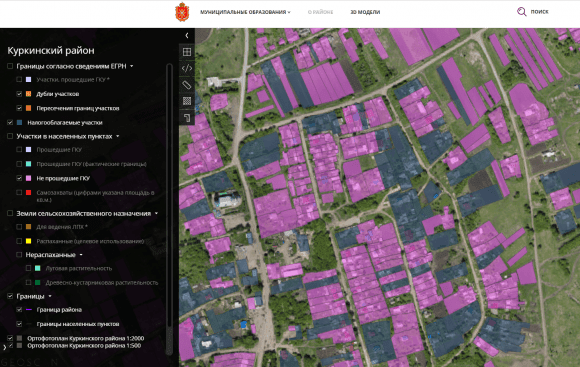Click the checkered pattern tool icon
Screen dimensions: 580x367
(x=187, y=101)
